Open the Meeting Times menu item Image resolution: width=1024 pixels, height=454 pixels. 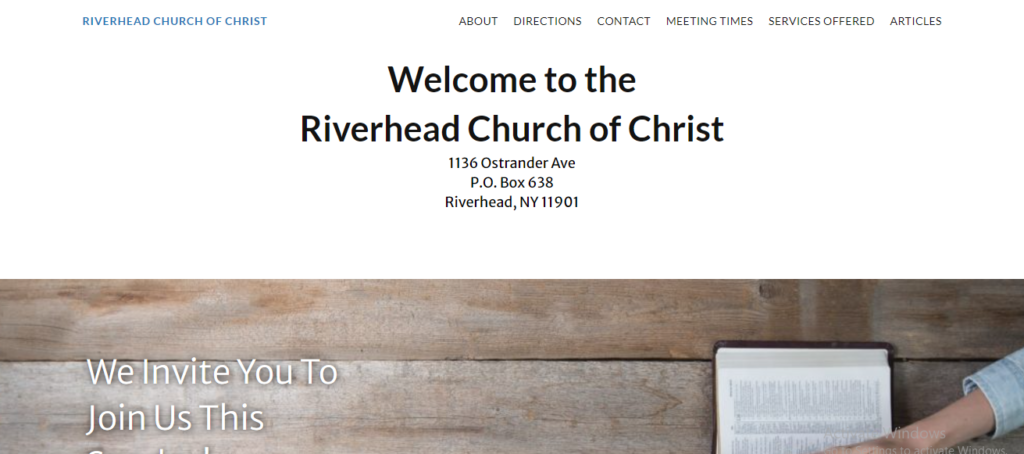point(709,21)
